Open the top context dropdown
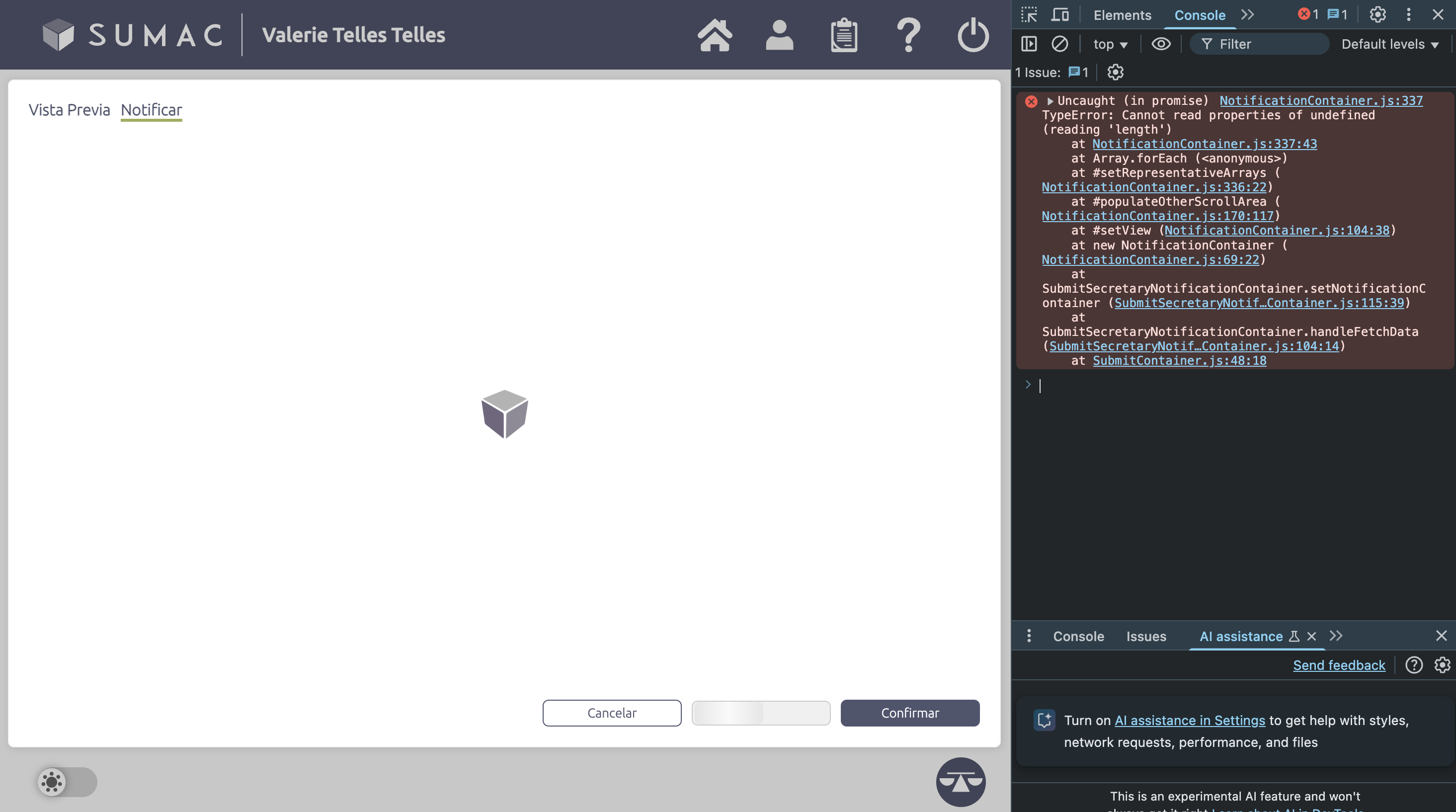 [1110, 44]
